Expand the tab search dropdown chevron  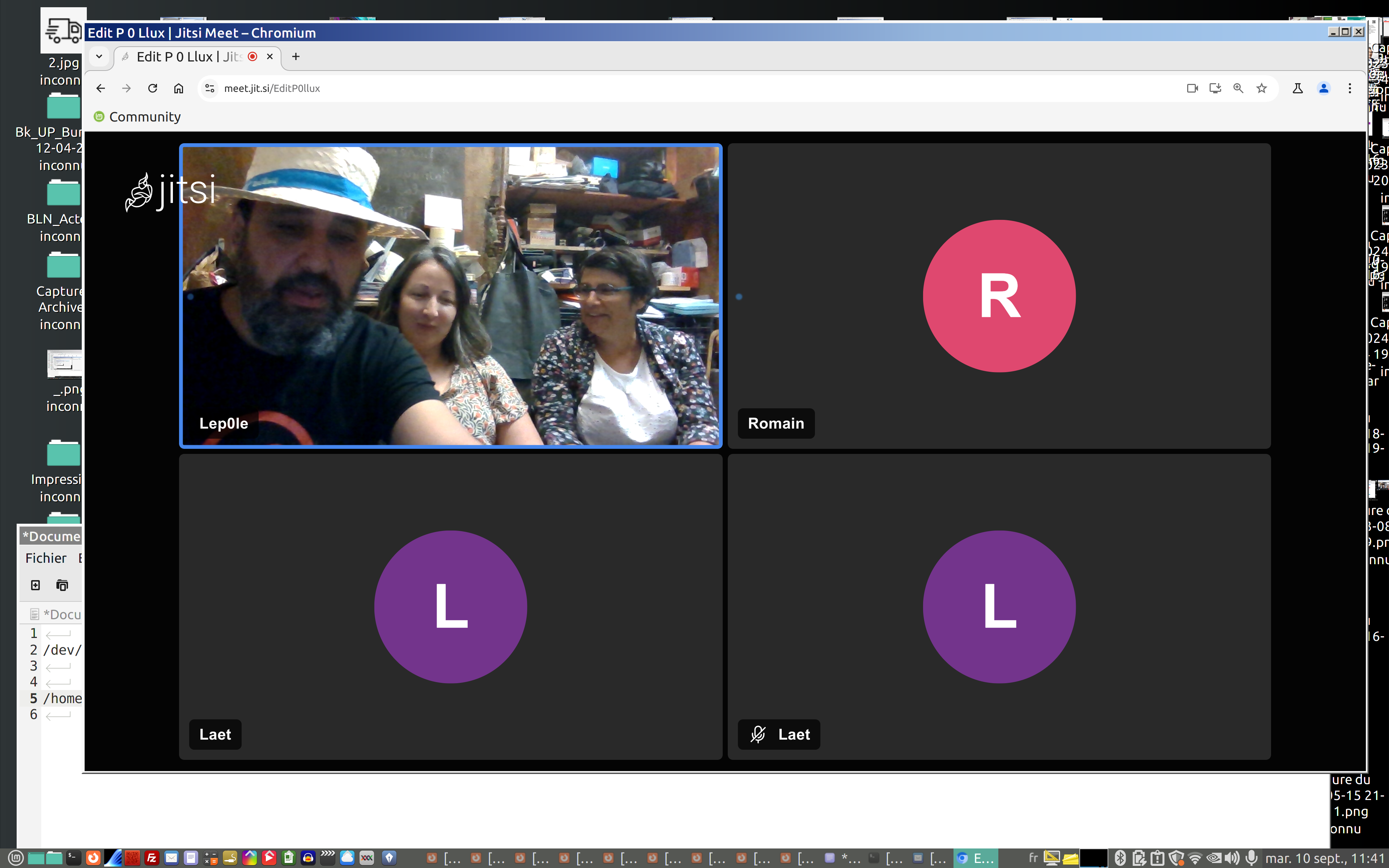click(x=99, y=57)
